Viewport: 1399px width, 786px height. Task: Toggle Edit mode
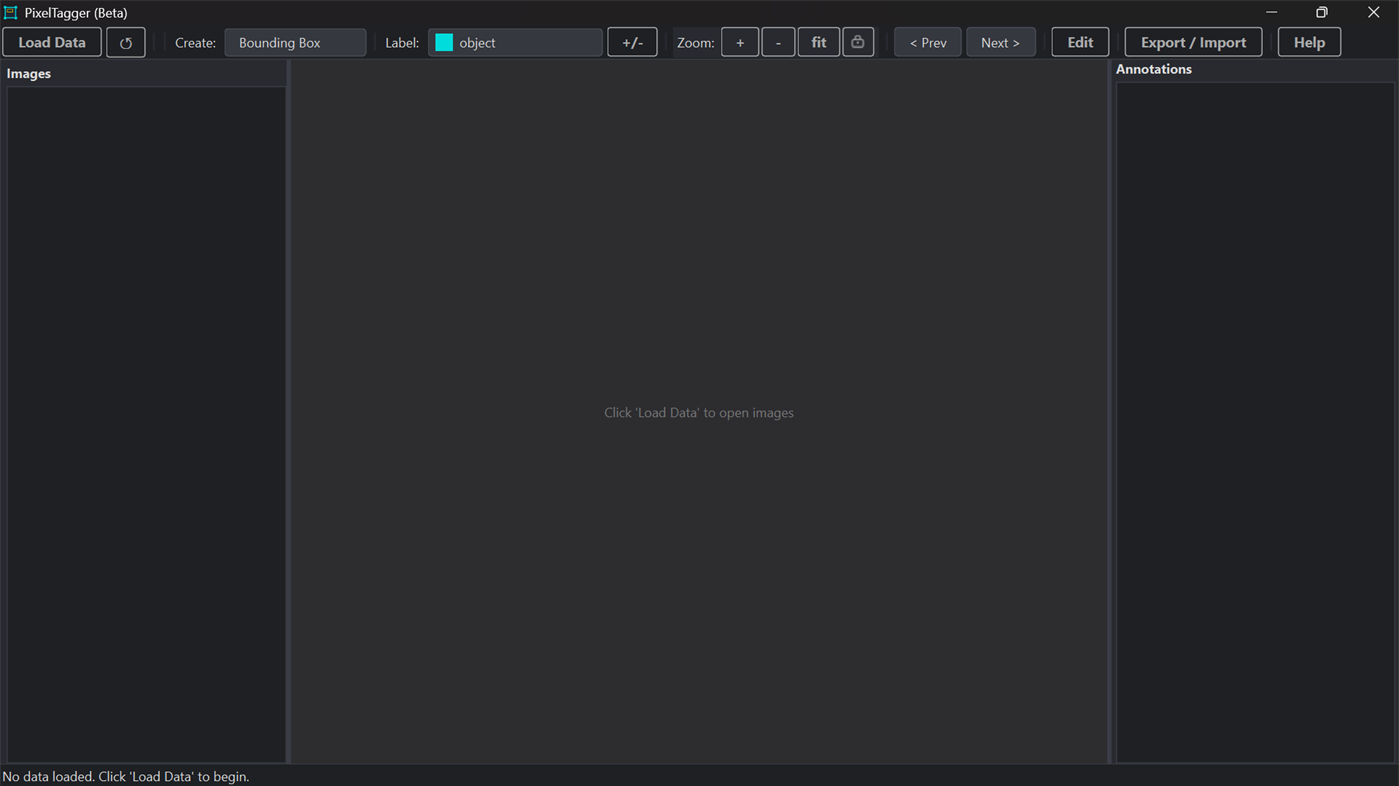(x=1080, y=43)
